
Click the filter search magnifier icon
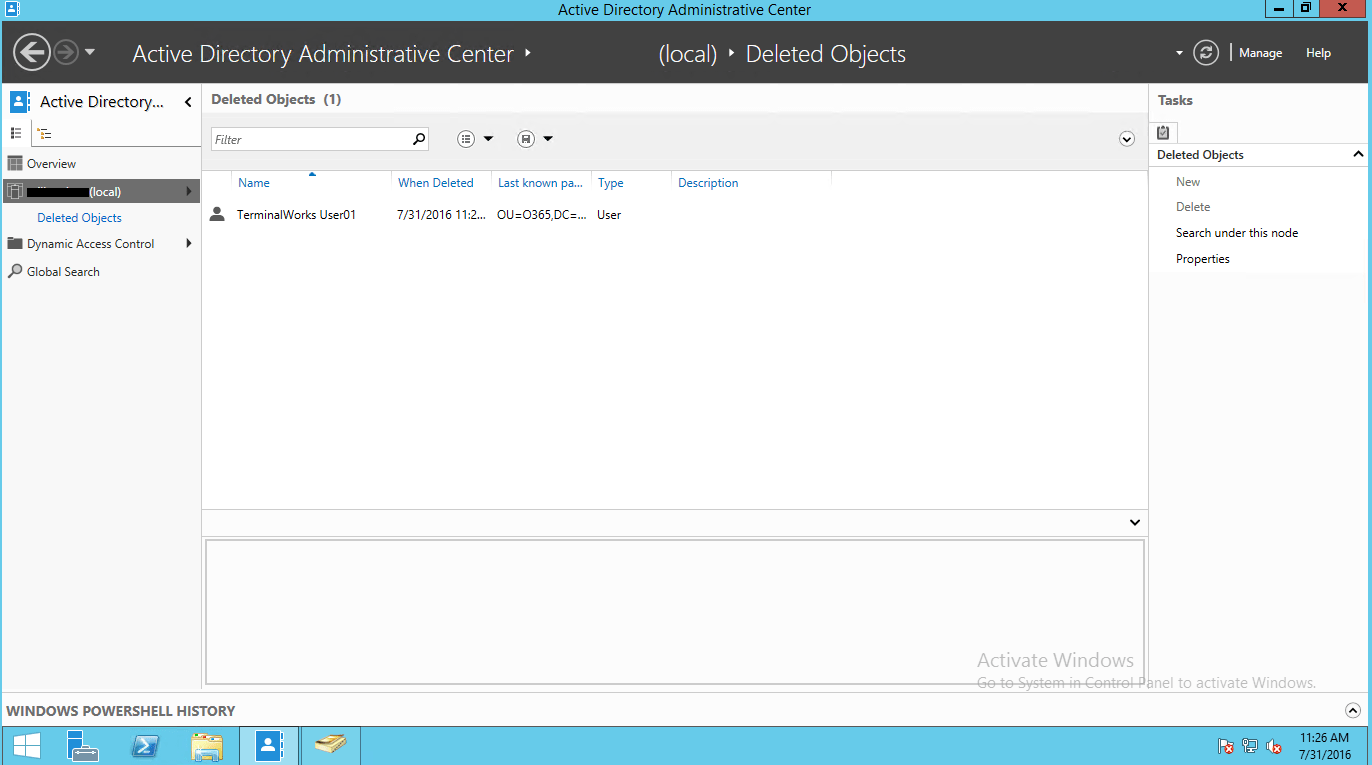tap(419, 138)
